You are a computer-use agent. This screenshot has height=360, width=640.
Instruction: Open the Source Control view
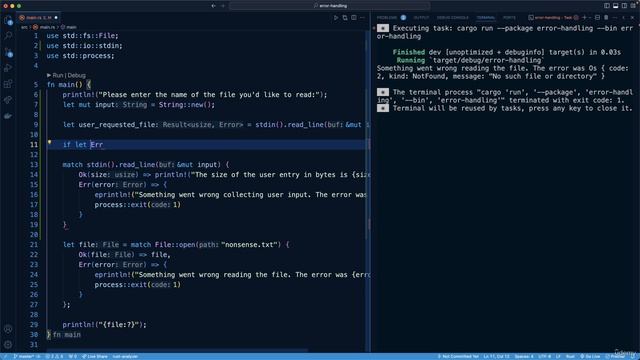[x=8, y=52]
